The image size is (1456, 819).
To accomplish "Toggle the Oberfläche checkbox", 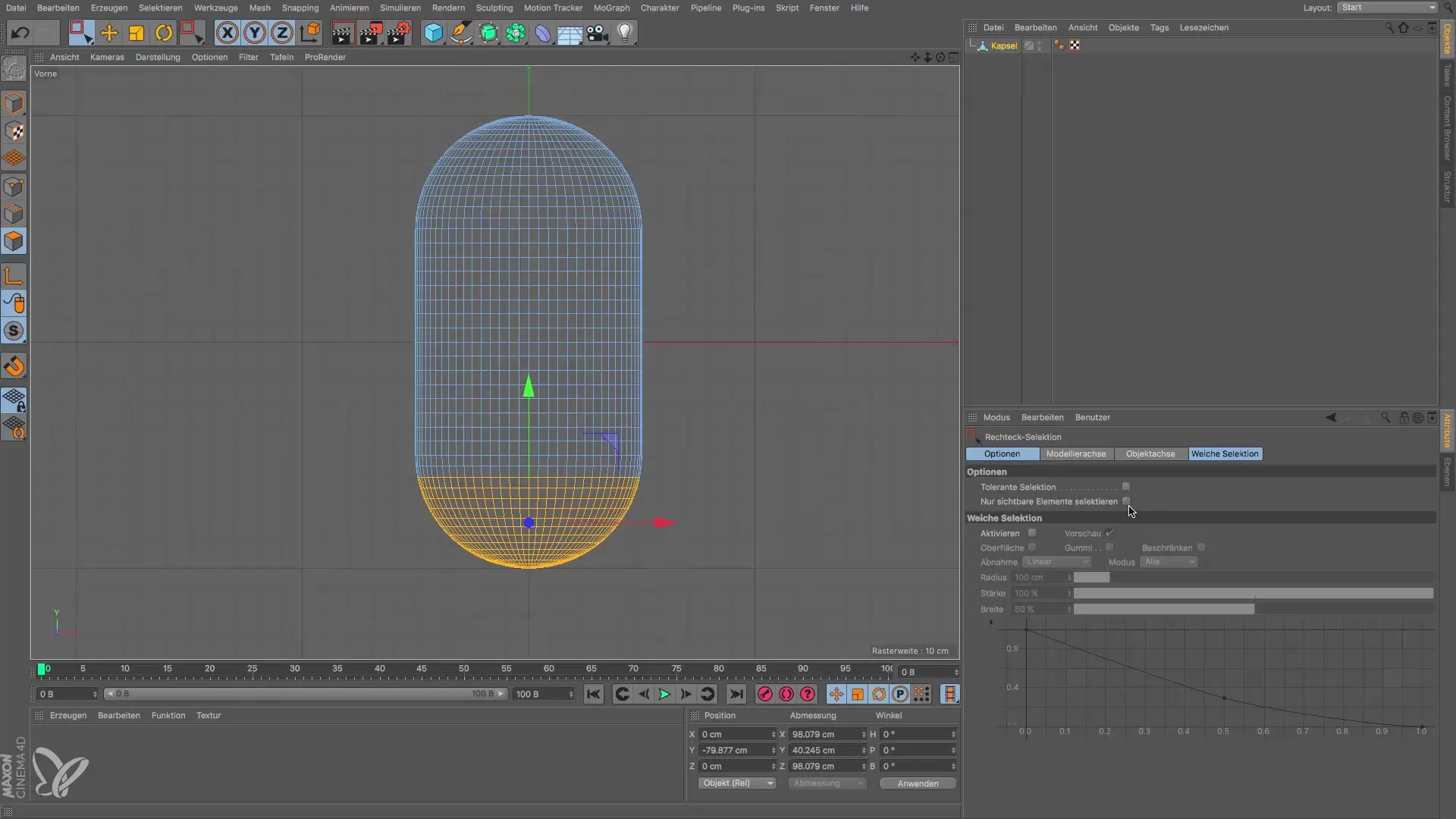I will tap(1032, 548).
